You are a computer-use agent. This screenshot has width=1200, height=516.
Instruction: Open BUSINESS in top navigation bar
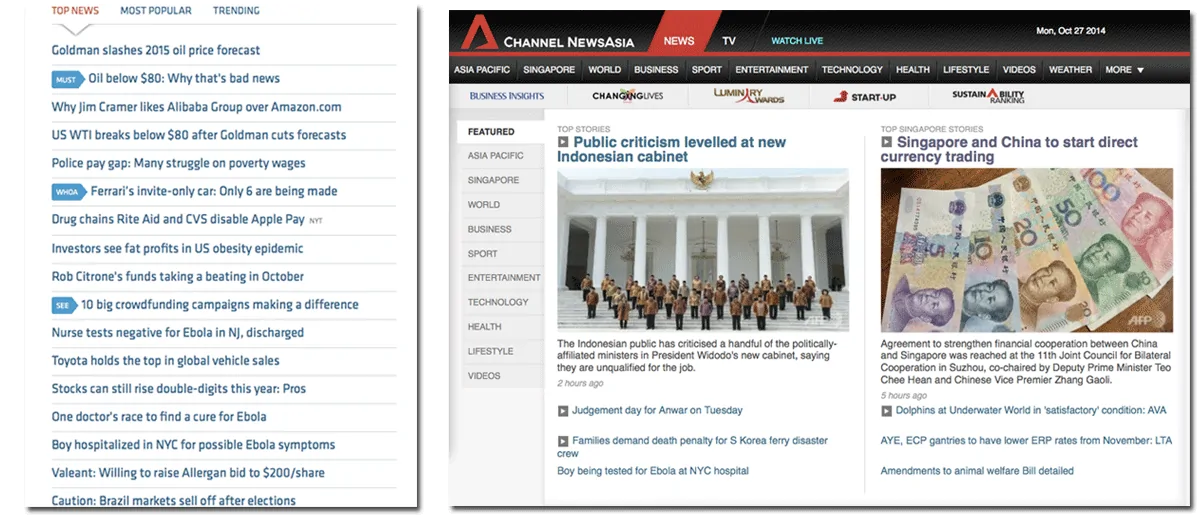click(x=656, y=70)
